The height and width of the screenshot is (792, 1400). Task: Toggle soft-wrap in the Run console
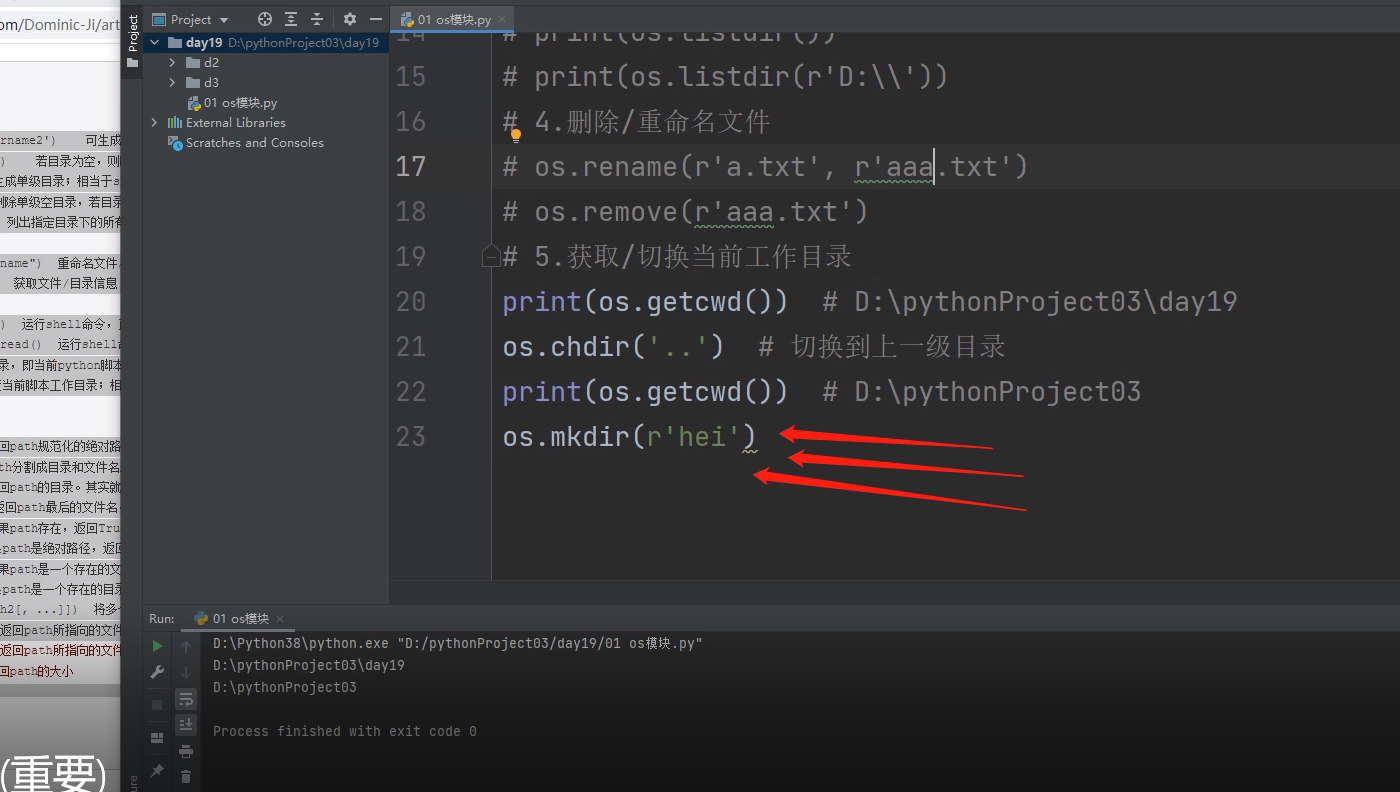pos(186,699)
